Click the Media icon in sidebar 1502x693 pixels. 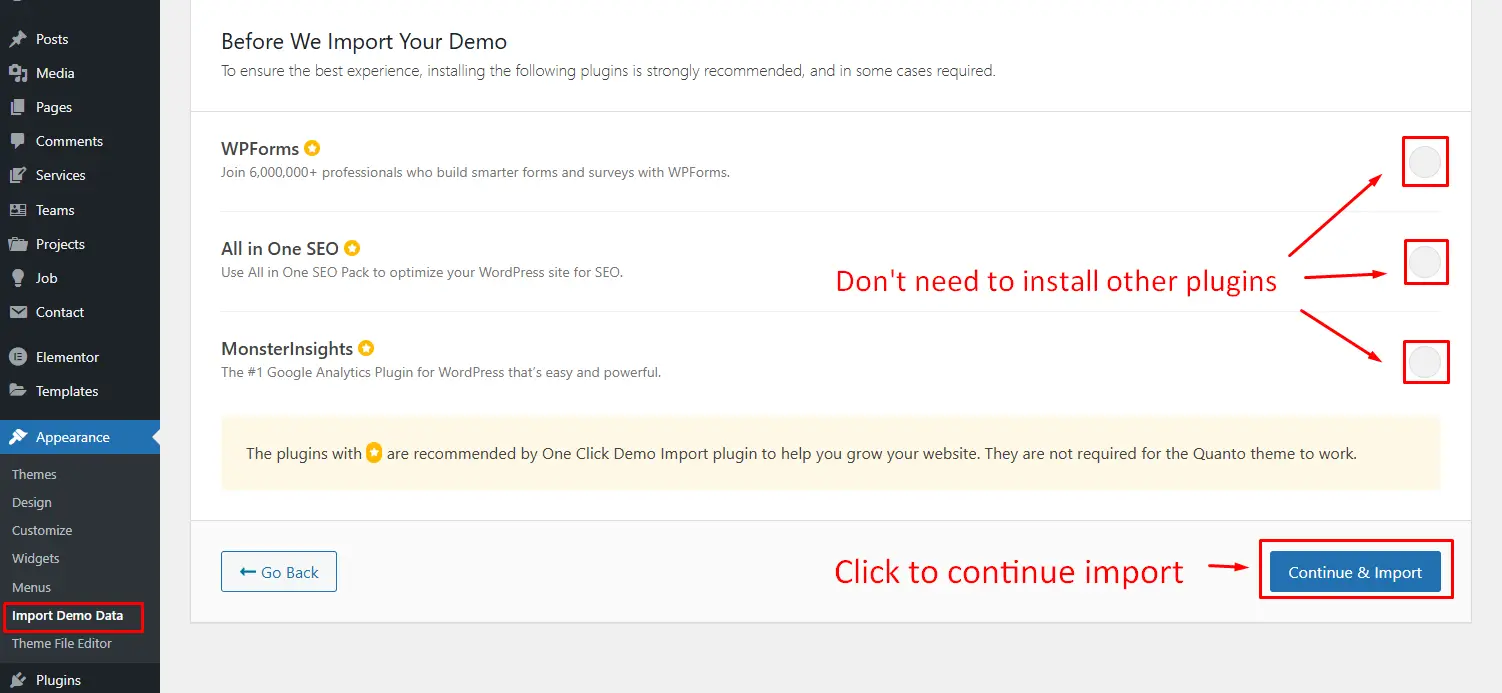[18, 73]
